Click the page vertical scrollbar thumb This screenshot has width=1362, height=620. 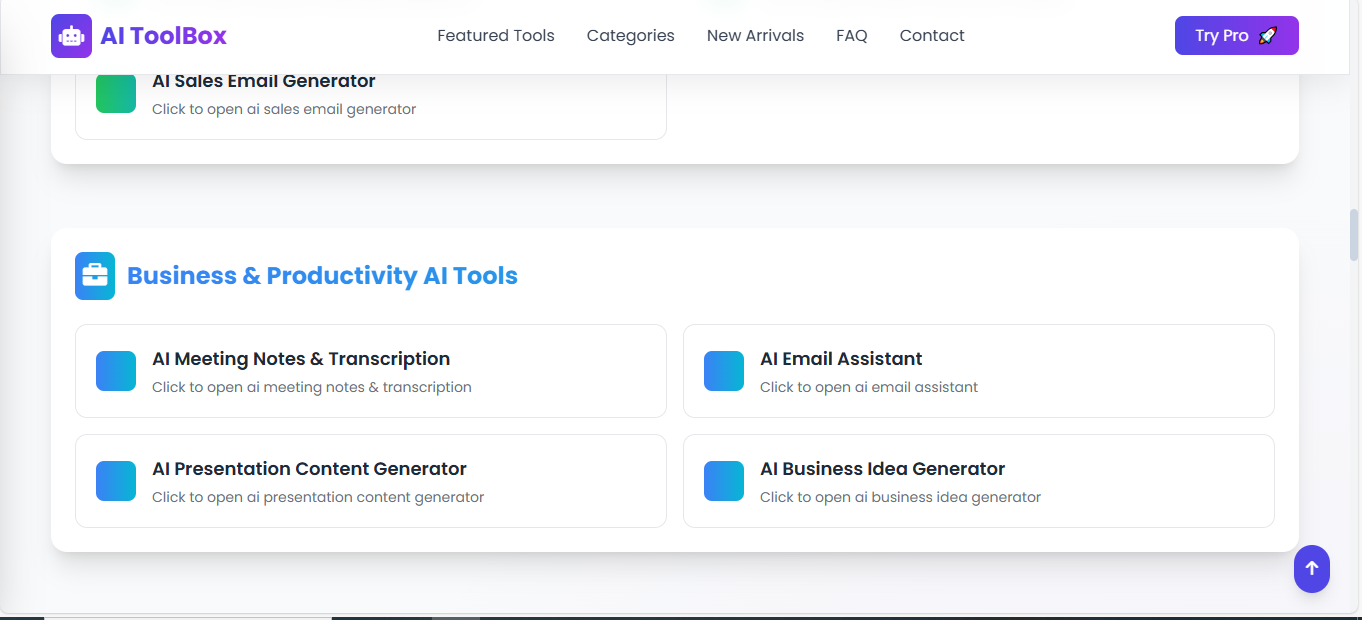[1354, 235]
